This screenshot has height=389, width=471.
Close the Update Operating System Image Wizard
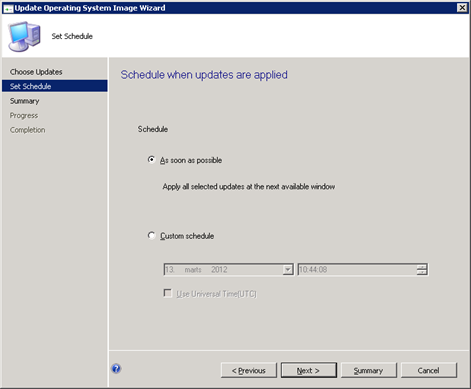pos(462,8)
